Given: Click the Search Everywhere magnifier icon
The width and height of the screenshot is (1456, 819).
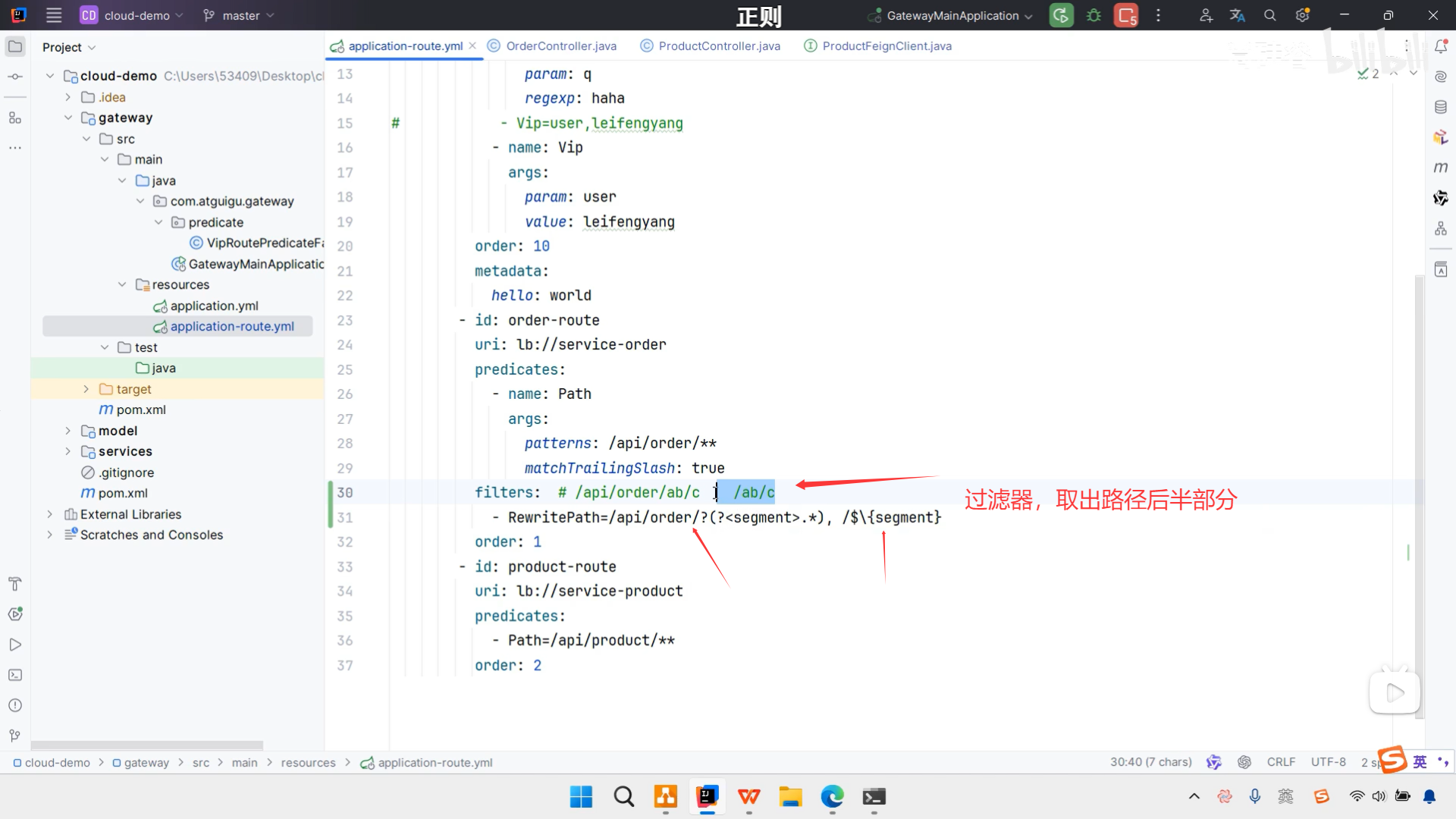Looking at the screenshot, I should click(x=1270, y=15).
